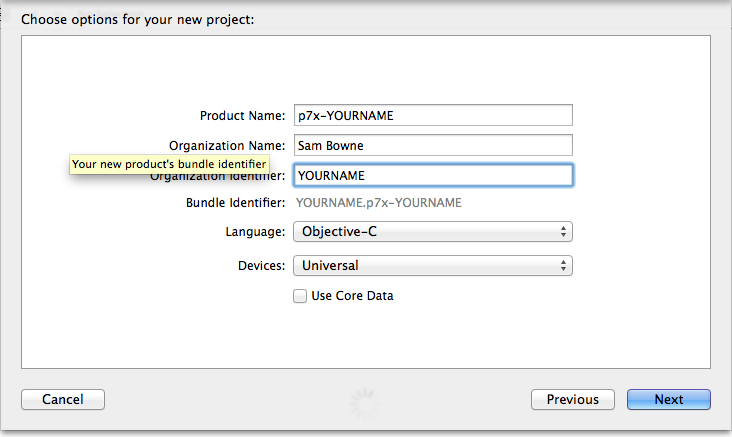The image size is (732, 437).
Task: Click the arrows on the Devices popup
Action: click(x=565, y=265)
